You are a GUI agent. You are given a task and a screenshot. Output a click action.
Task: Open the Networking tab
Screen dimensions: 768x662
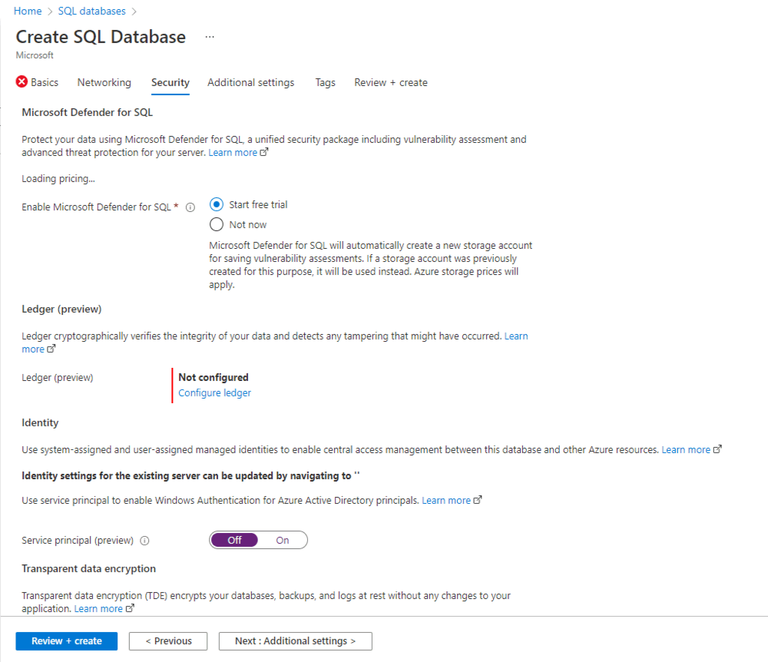(104, 82)
